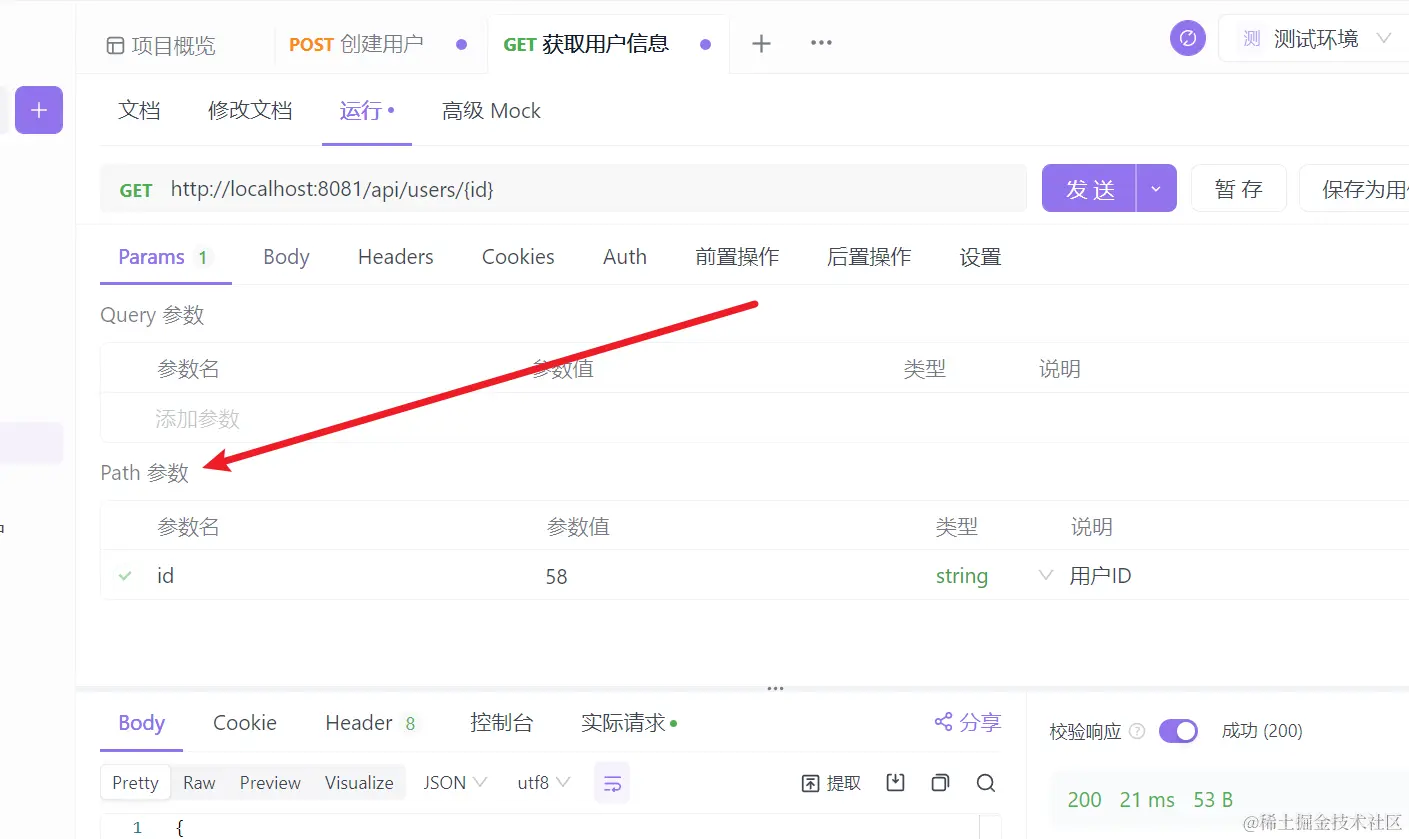Open the 高级 Mock tab
Viewport: 1409px width, 839px height.
click(491, 110)
